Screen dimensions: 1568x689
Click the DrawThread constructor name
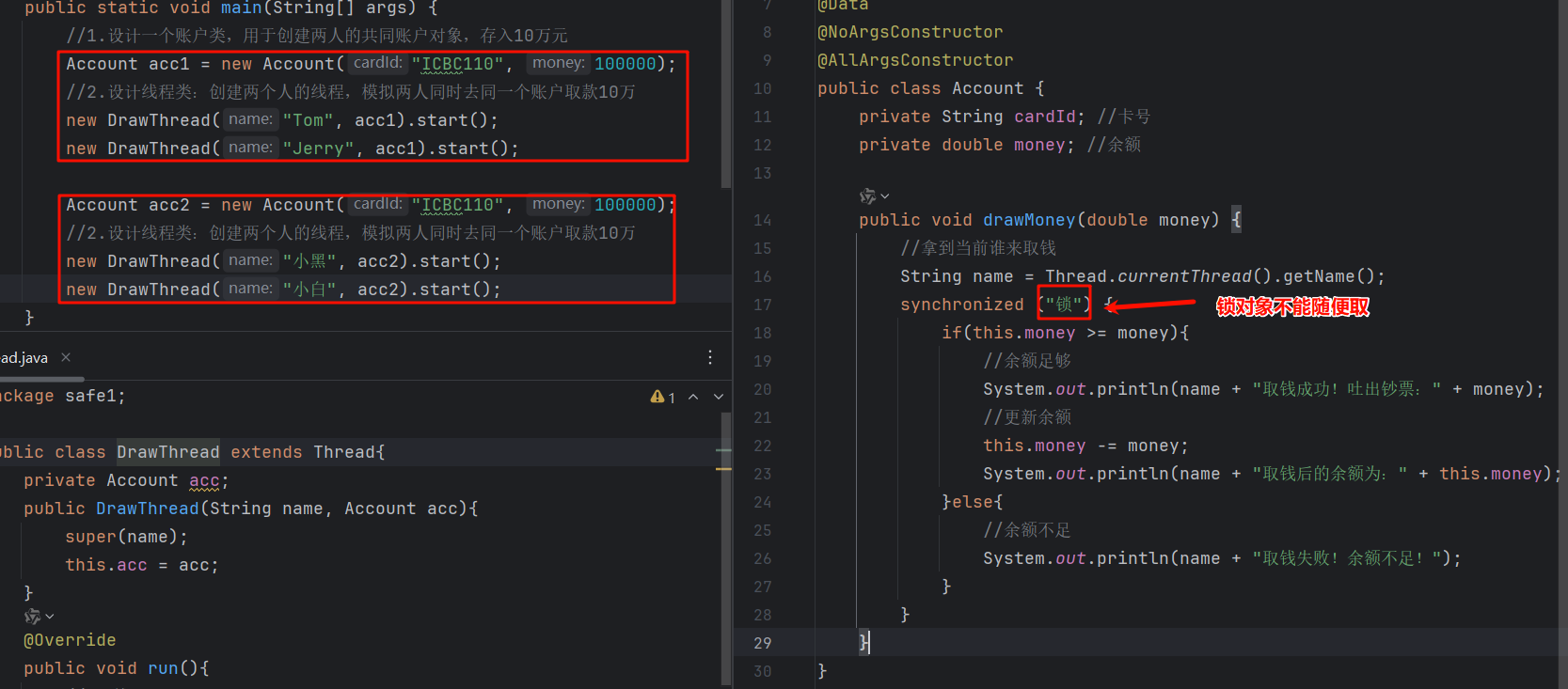pyautogui.click(x=148, y=509)
